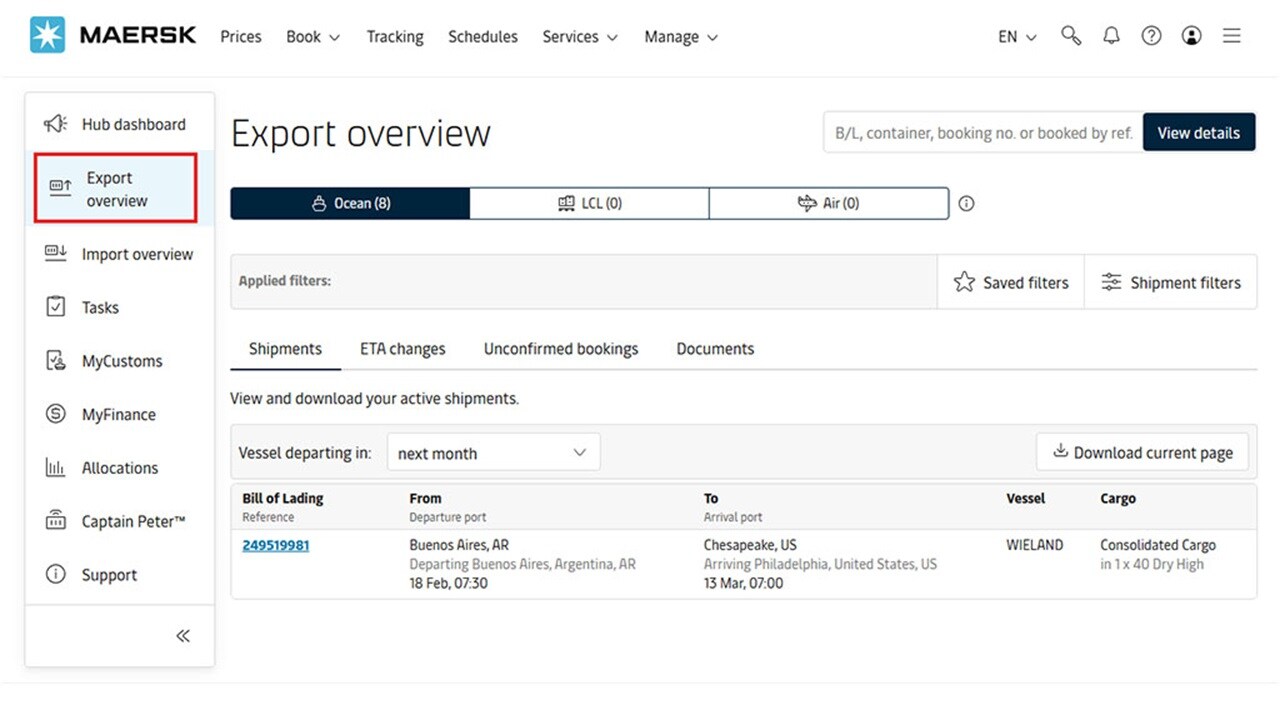Open the search magnifying glass icon
The image size is (1280, 720).
coord(1071,35)
